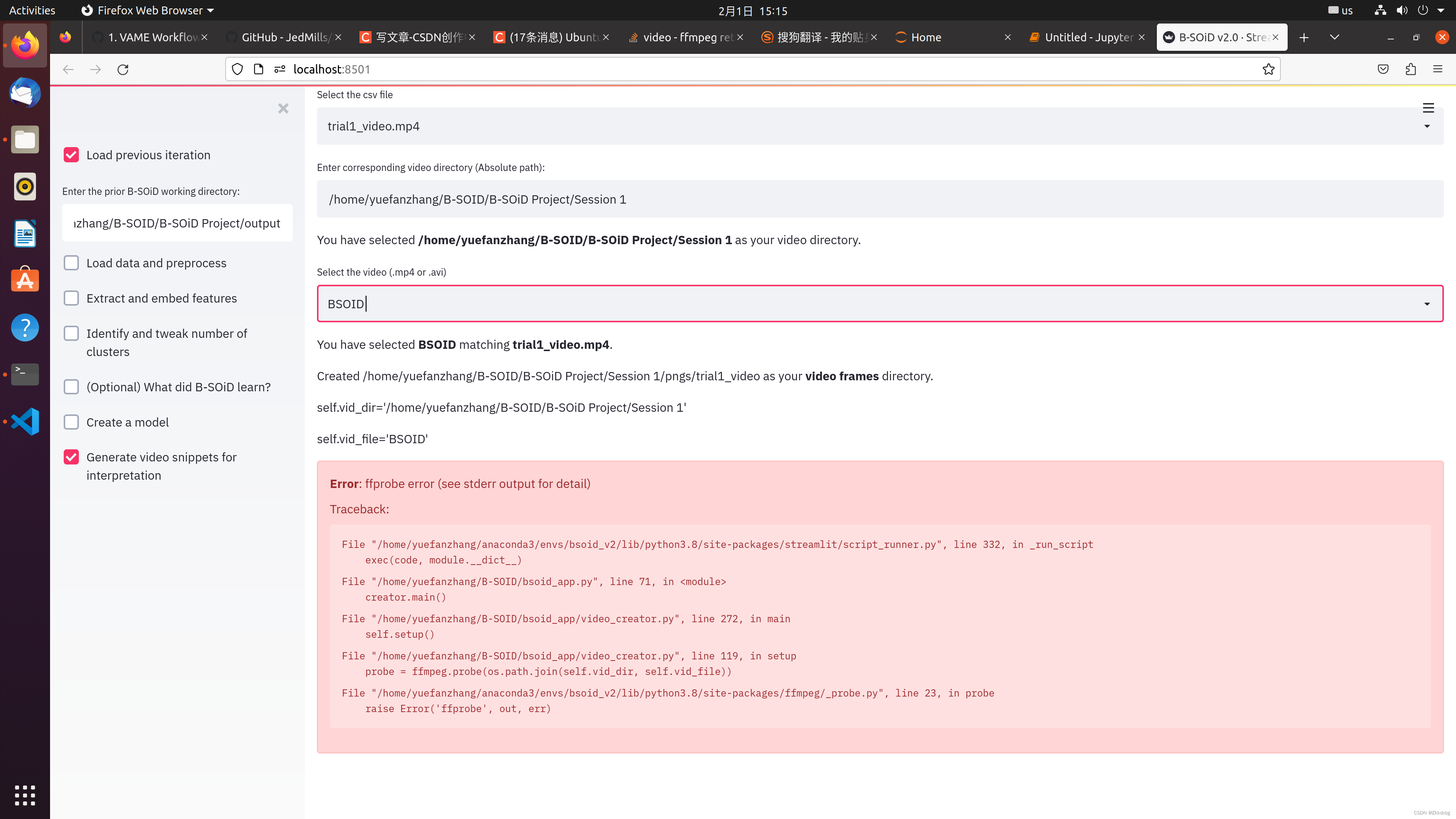
Task: Switch to the Untitled - Jupyter tab
Action: (1083, 37)
